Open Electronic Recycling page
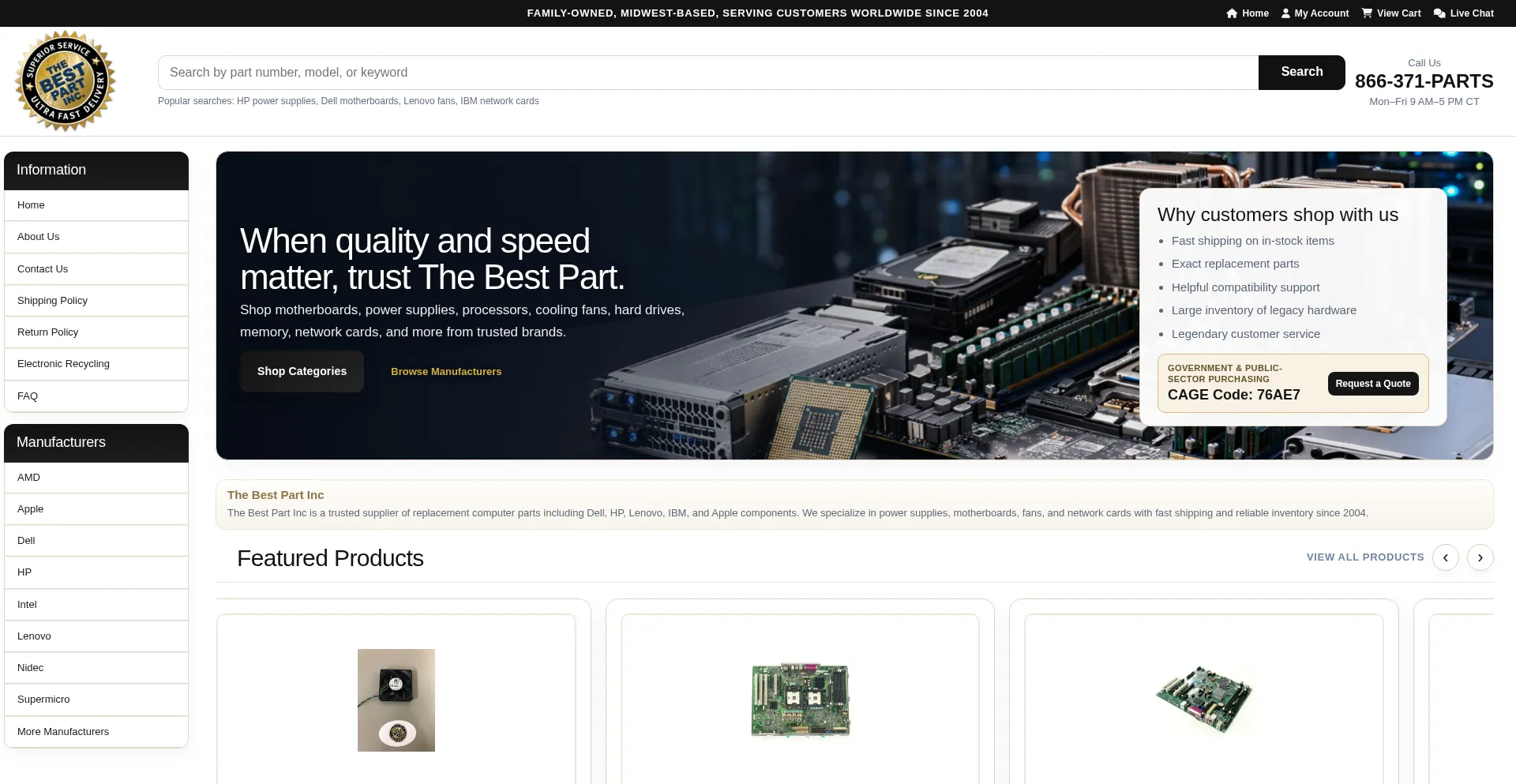Image resolution: width=1516 pixels, height=784 pixels. [96, 364]
